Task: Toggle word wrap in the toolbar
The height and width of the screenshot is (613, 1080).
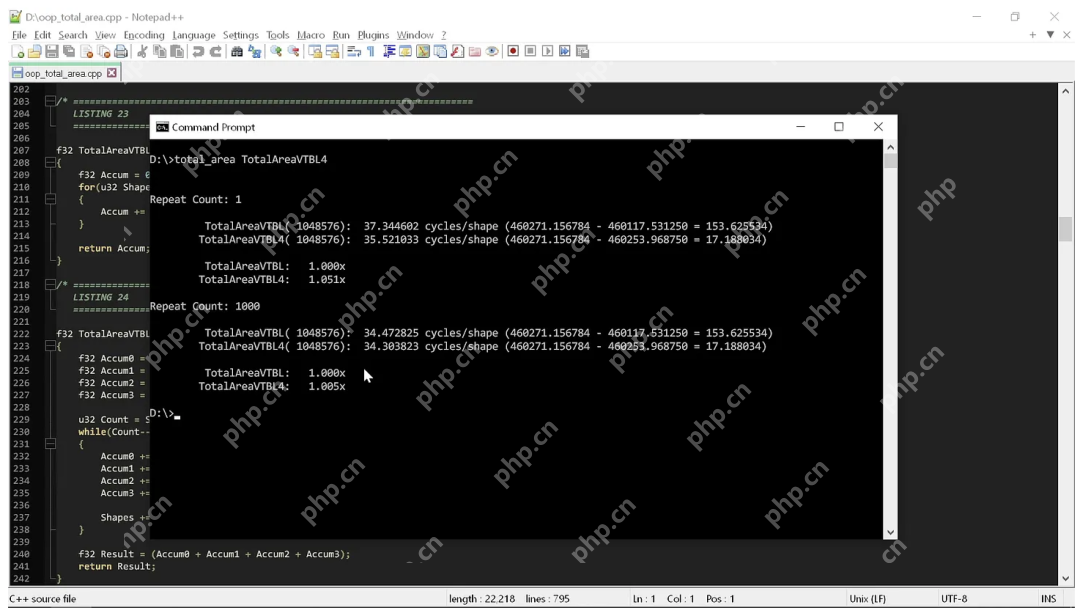Action: click(x=354, y=52)
